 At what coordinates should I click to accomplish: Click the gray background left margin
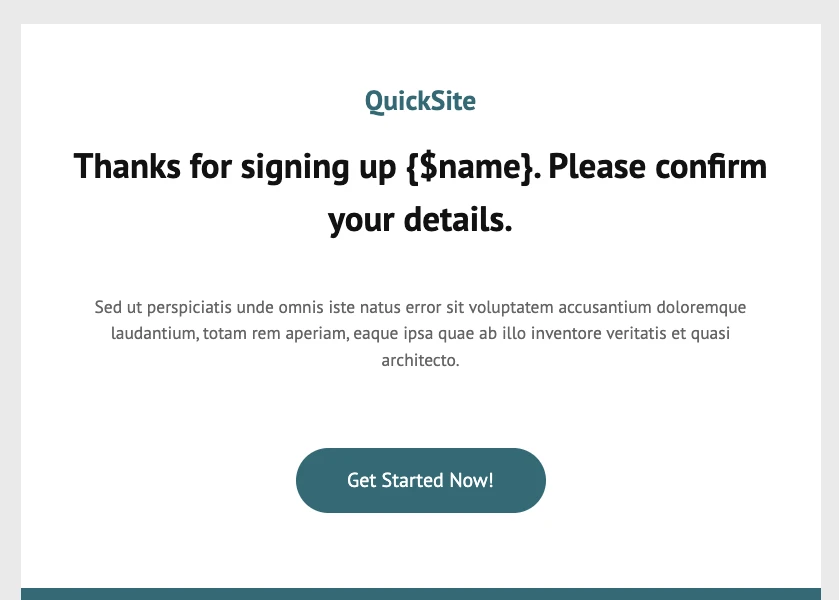coord(10,300)
